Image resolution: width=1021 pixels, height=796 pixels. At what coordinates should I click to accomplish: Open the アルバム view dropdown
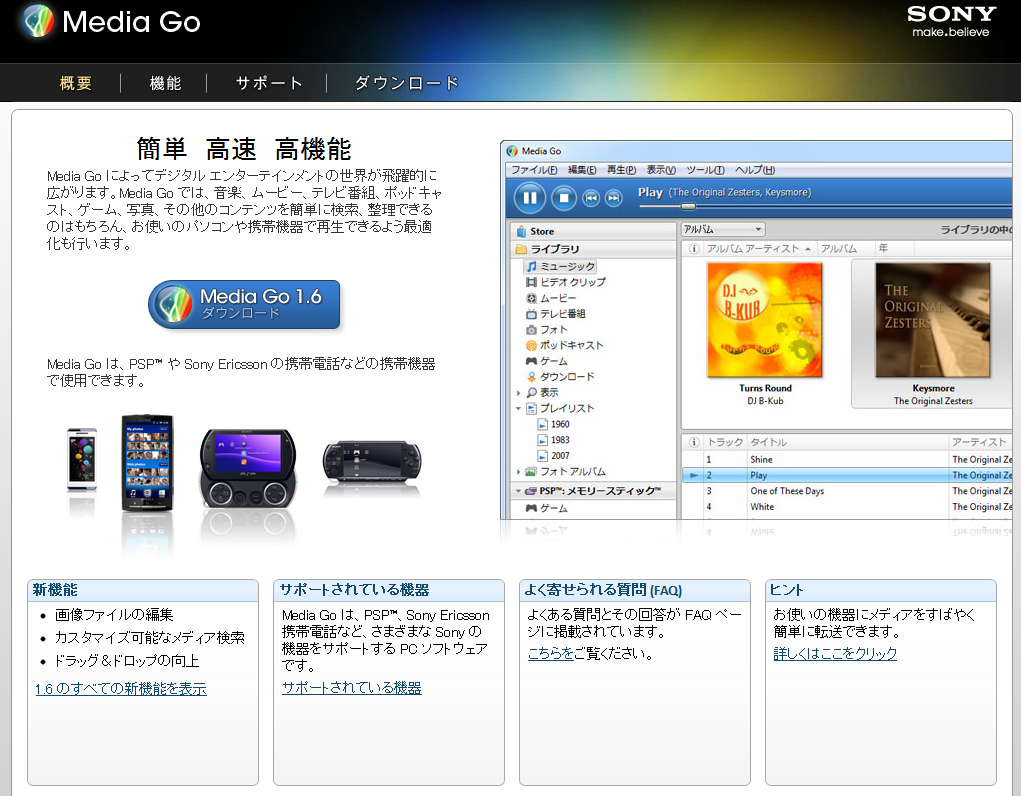723,229
